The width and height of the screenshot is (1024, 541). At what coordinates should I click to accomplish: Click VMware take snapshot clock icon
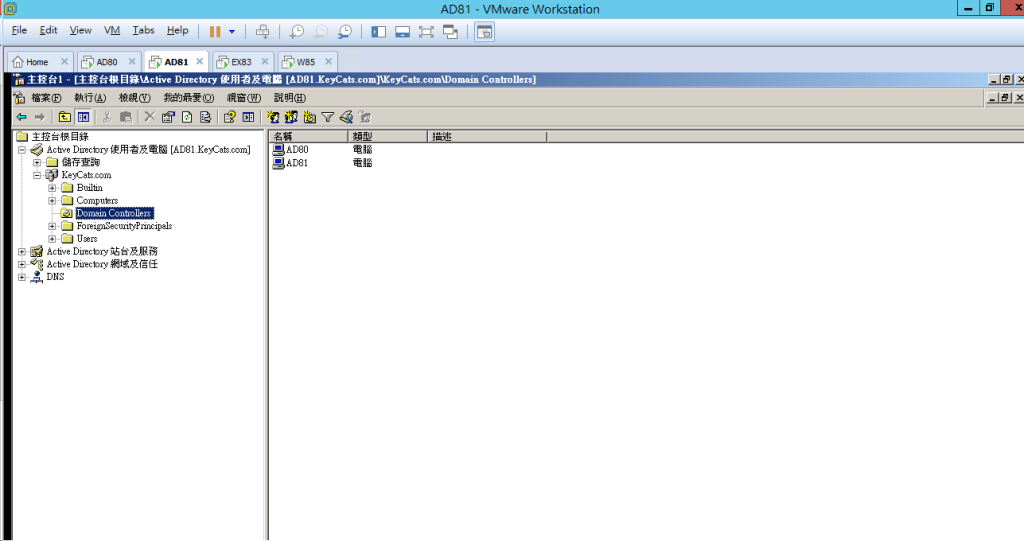[297, 32]
